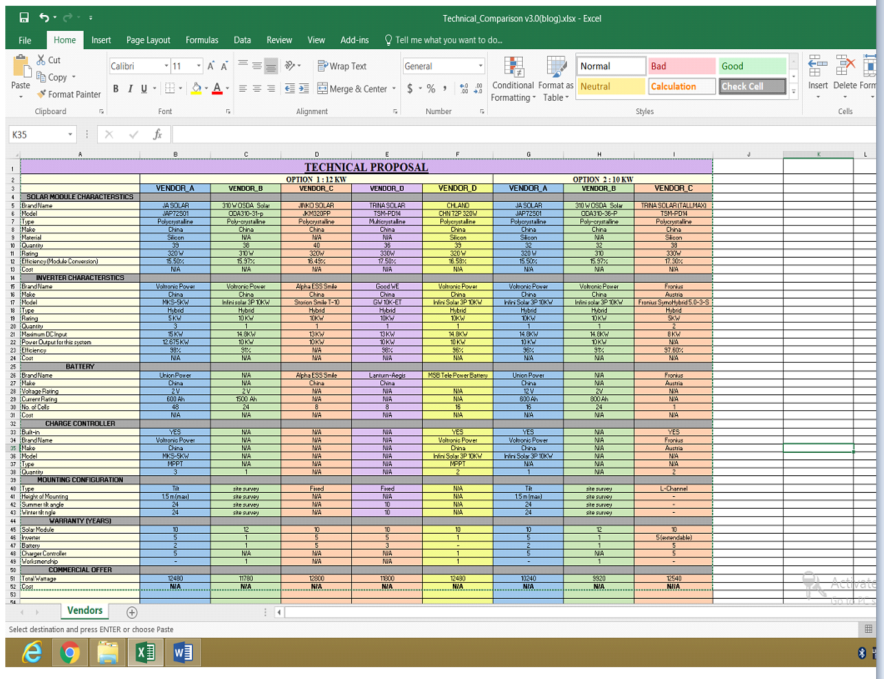Open the font size dropdown
This screenshot has width=884, height=679.
198,66
